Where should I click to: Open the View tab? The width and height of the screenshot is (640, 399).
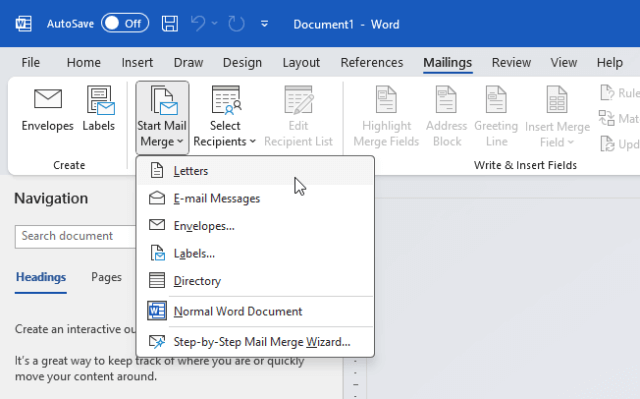[564, 62]
